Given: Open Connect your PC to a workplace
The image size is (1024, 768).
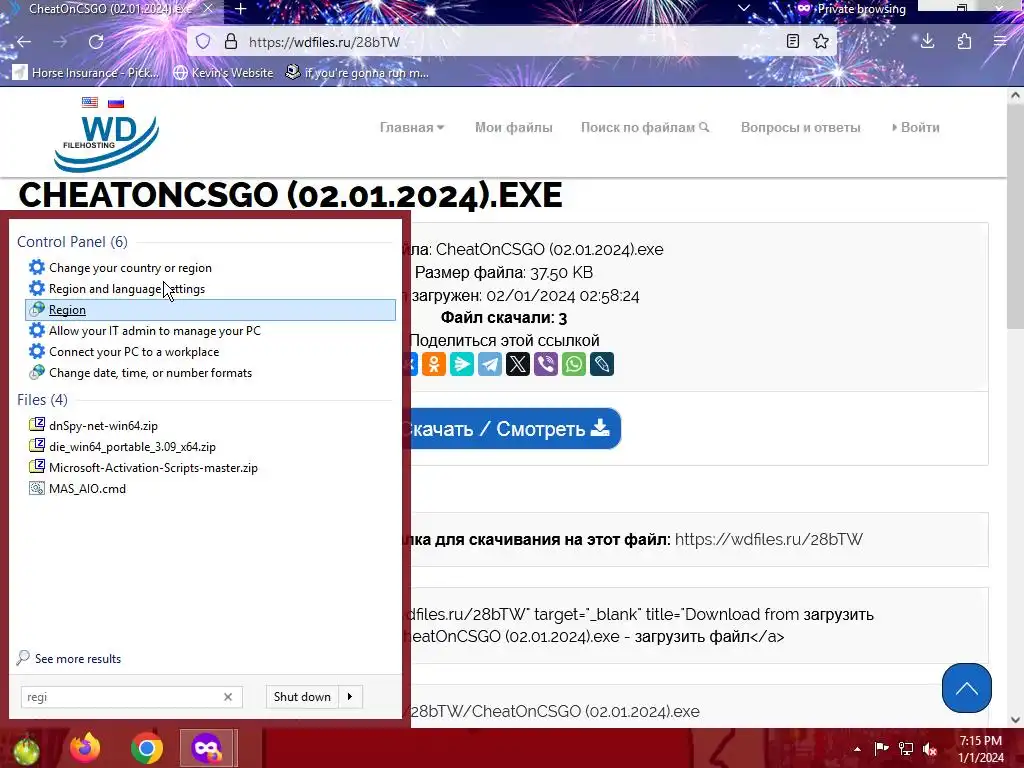Looking at the screenshot, I should (x=210, y=351).
